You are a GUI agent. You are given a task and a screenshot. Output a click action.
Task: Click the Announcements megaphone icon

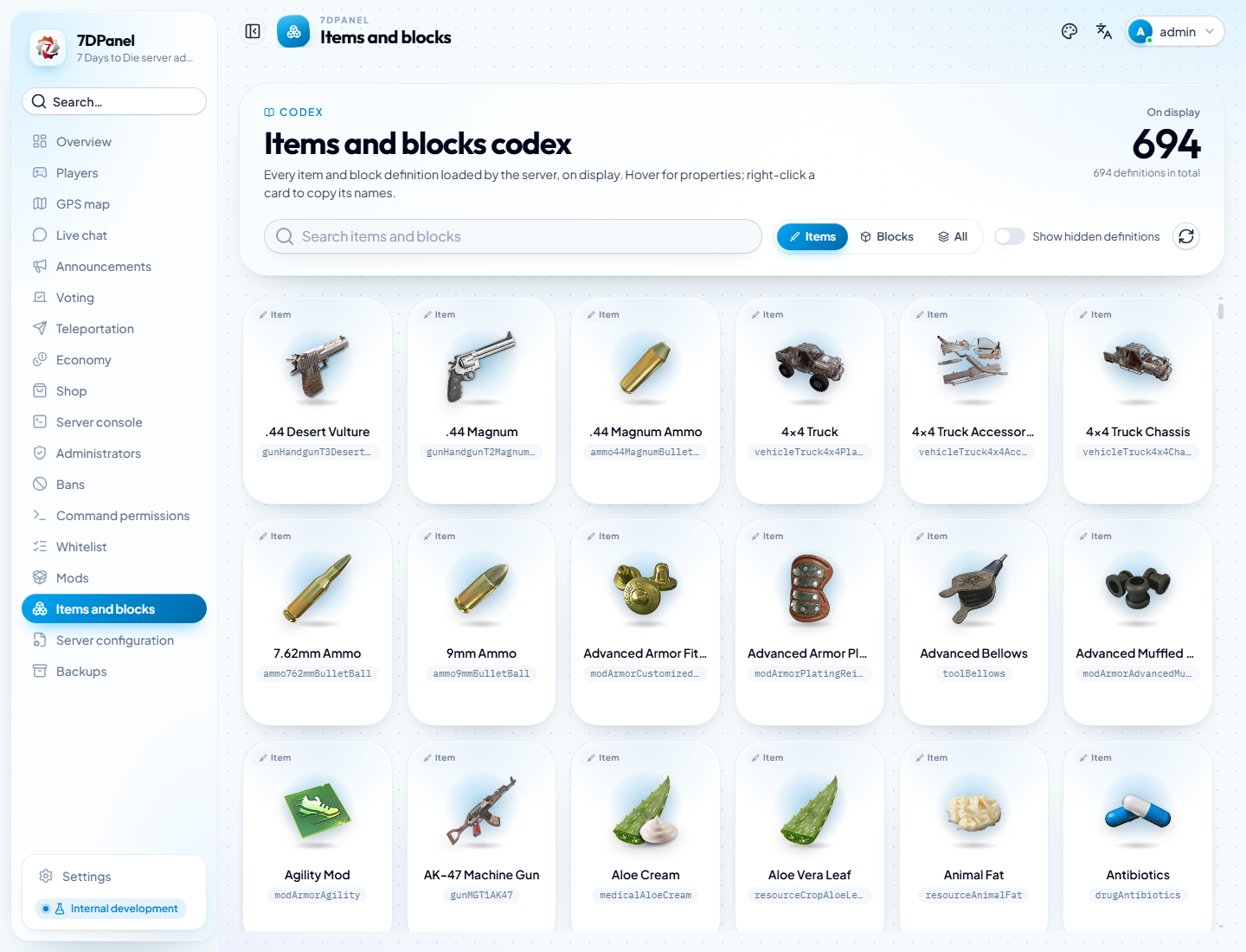click(40, 266)
